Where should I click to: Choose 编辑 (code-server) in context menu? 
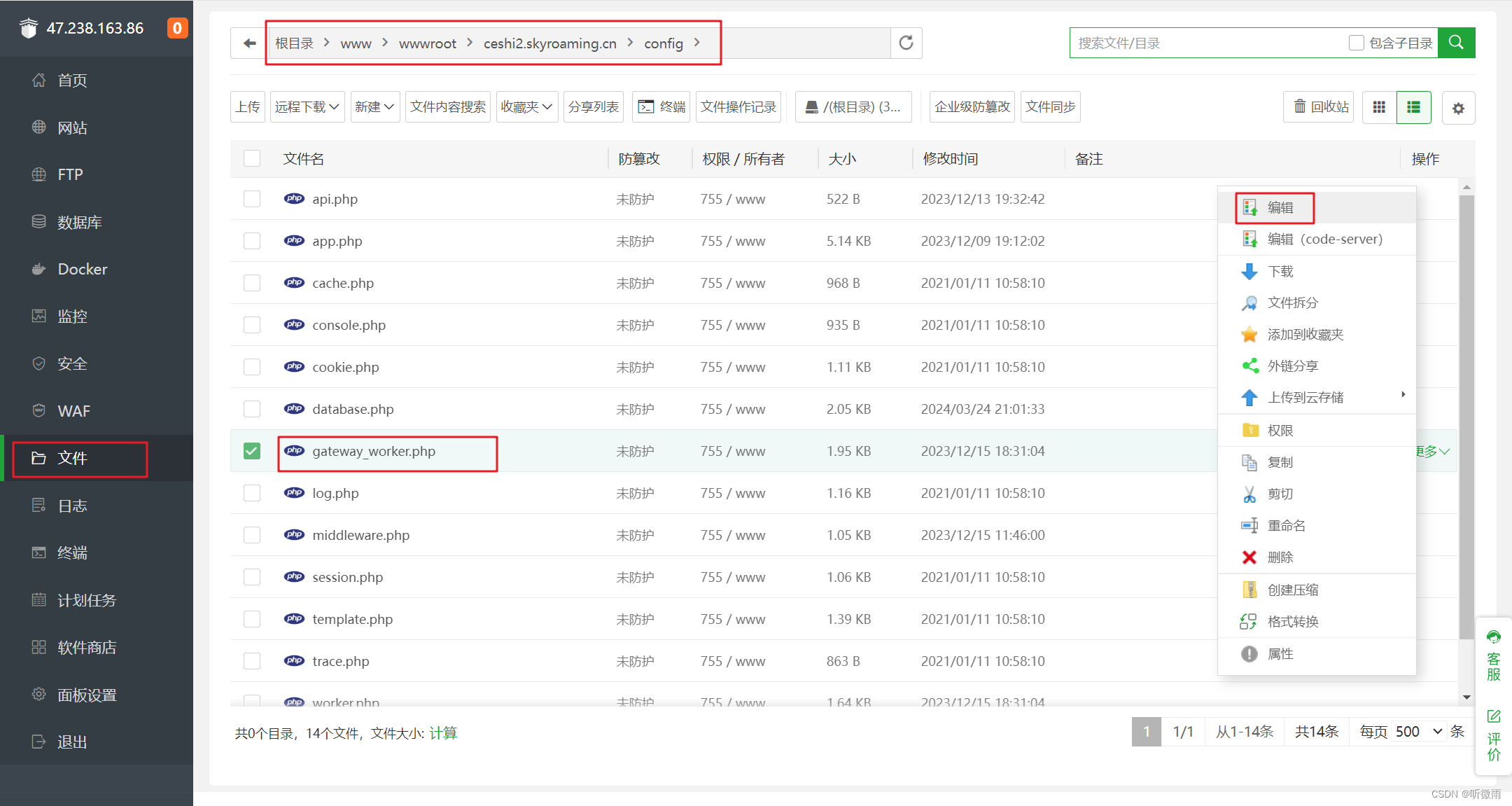coord(1317,239)
